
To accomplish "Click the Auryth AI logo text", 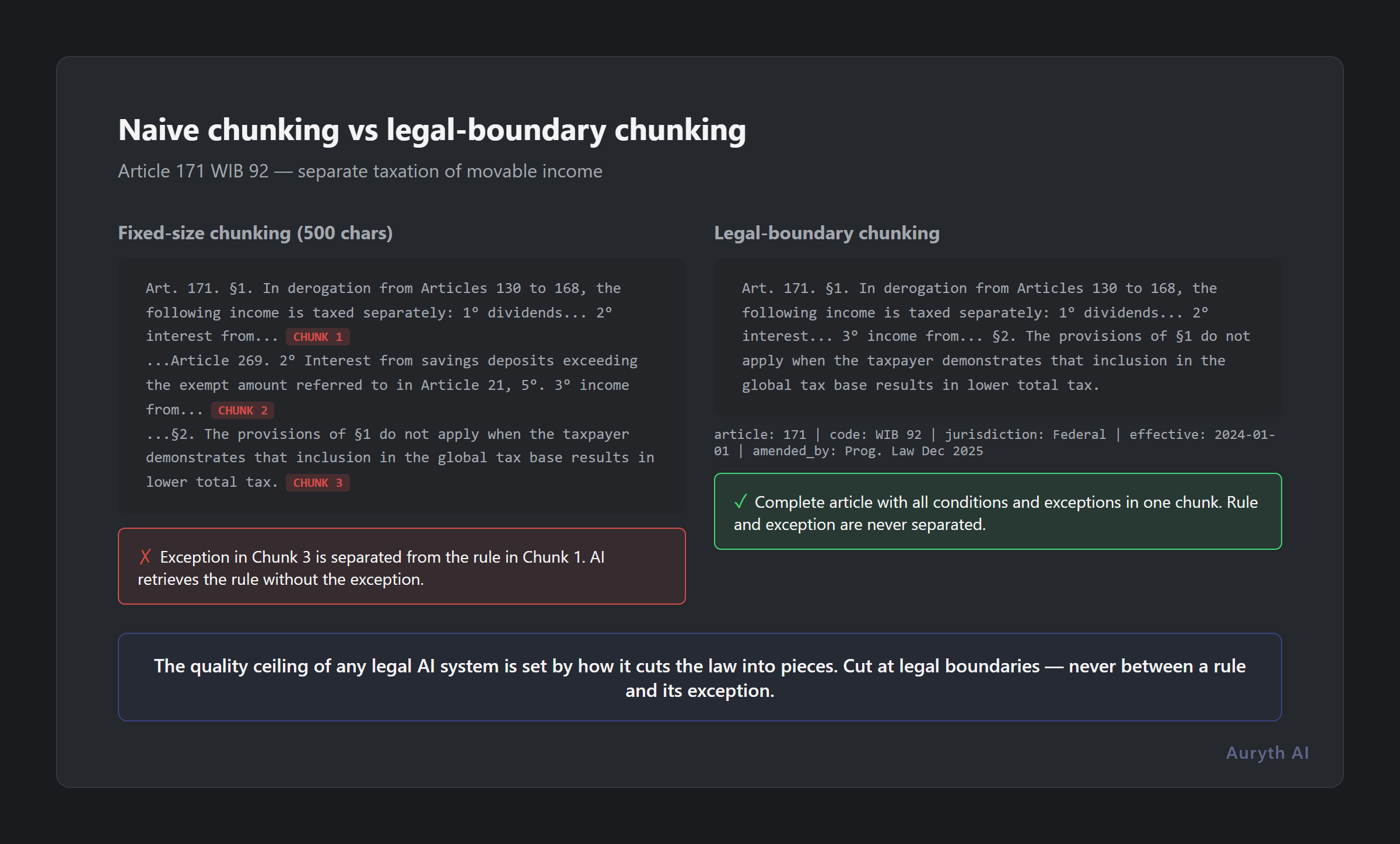I will [1266, 753].
